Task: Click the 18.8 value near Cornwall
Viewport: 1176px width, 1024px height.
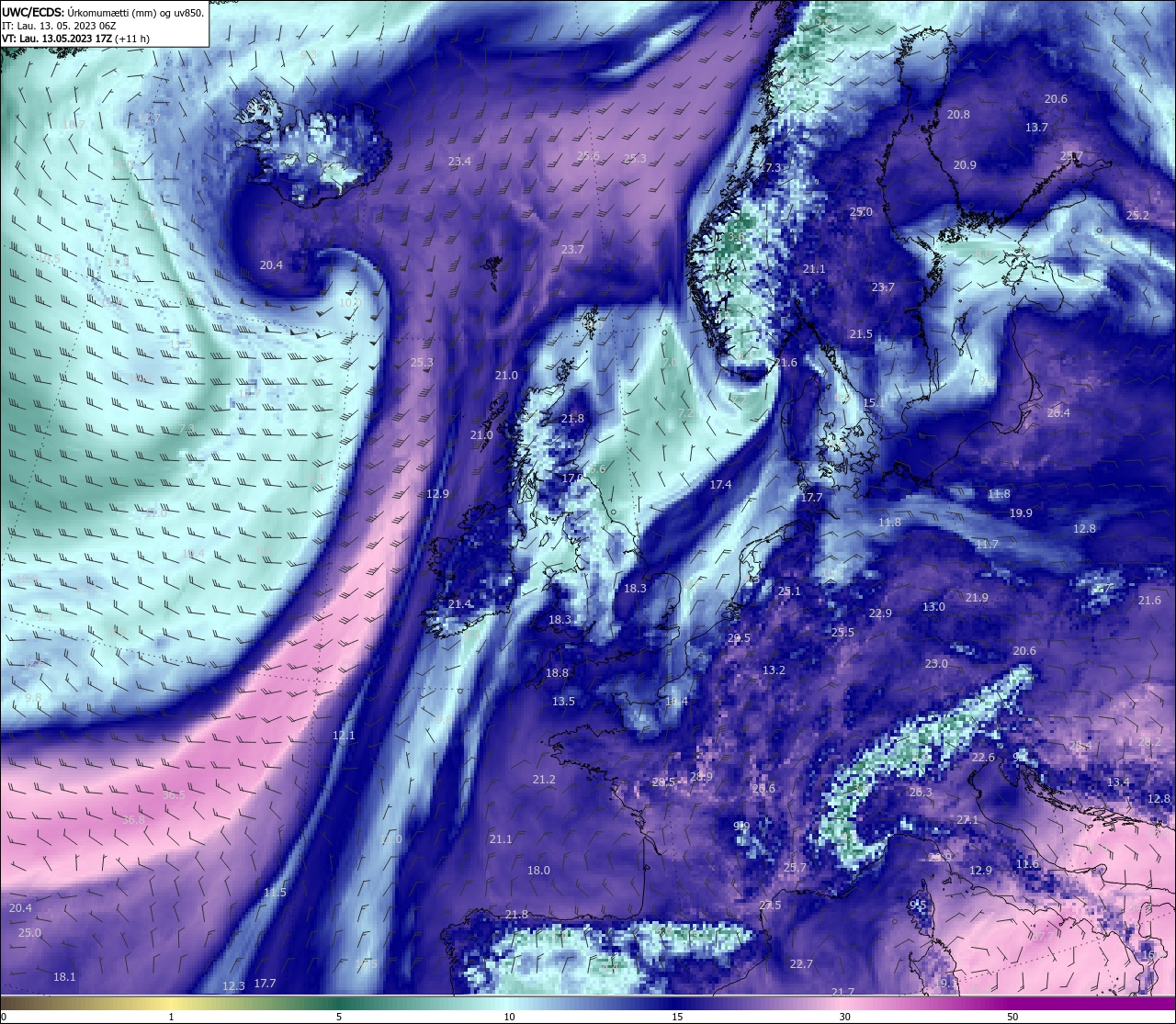Action: [x=557, y=673]
